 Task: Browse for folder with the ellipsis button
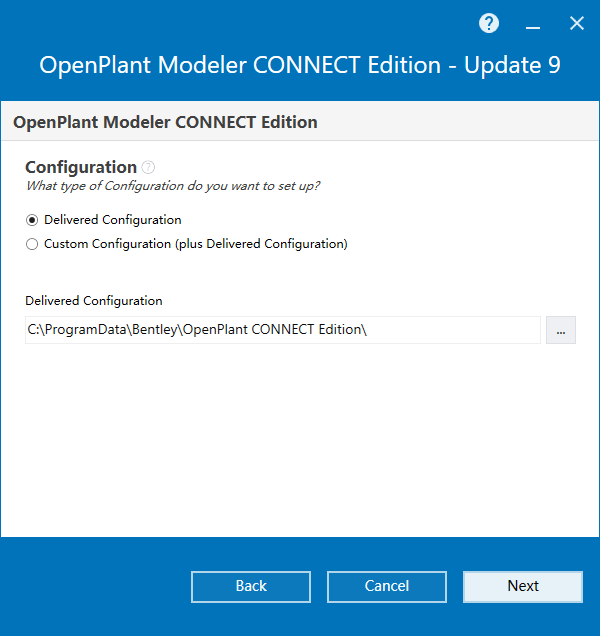point(561,330)
